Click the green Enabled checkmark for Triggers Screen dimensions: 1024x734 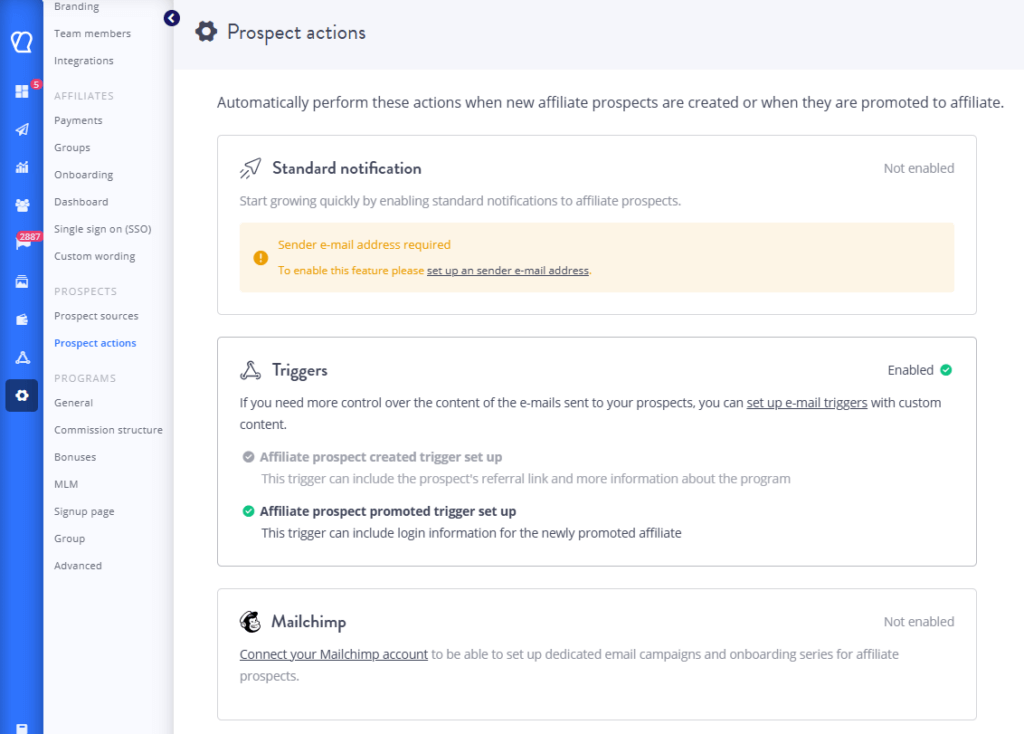coord(946,370)
